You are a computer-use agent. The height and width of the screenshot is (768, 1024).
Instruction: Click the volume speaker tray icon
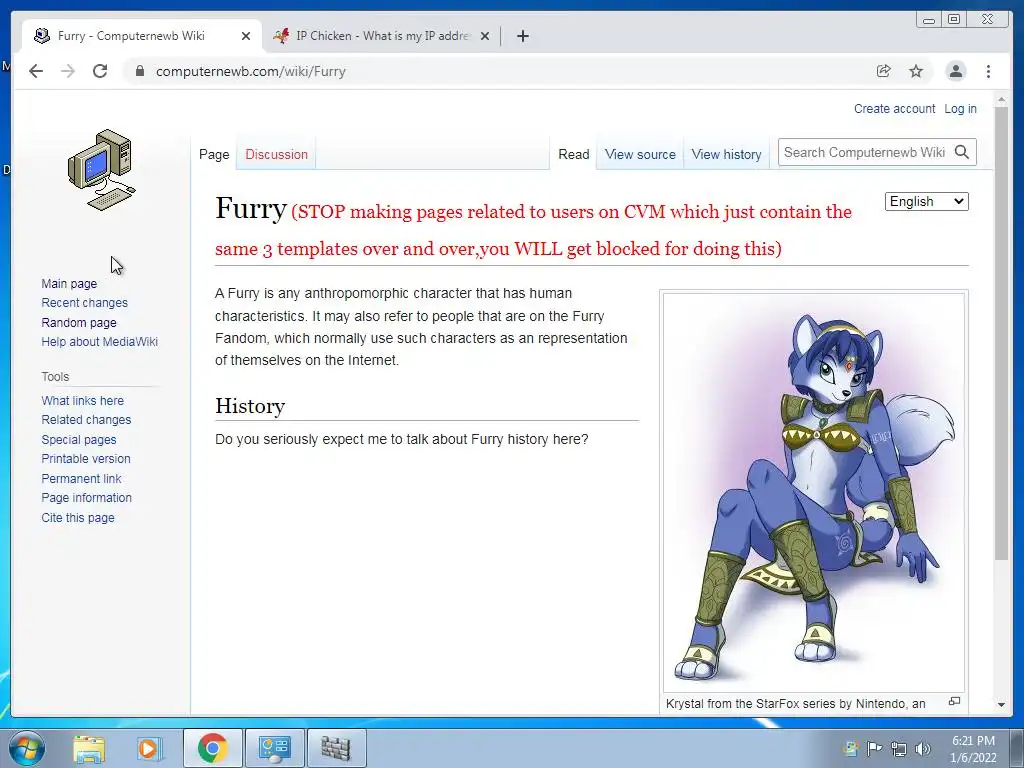coord(923,749)
